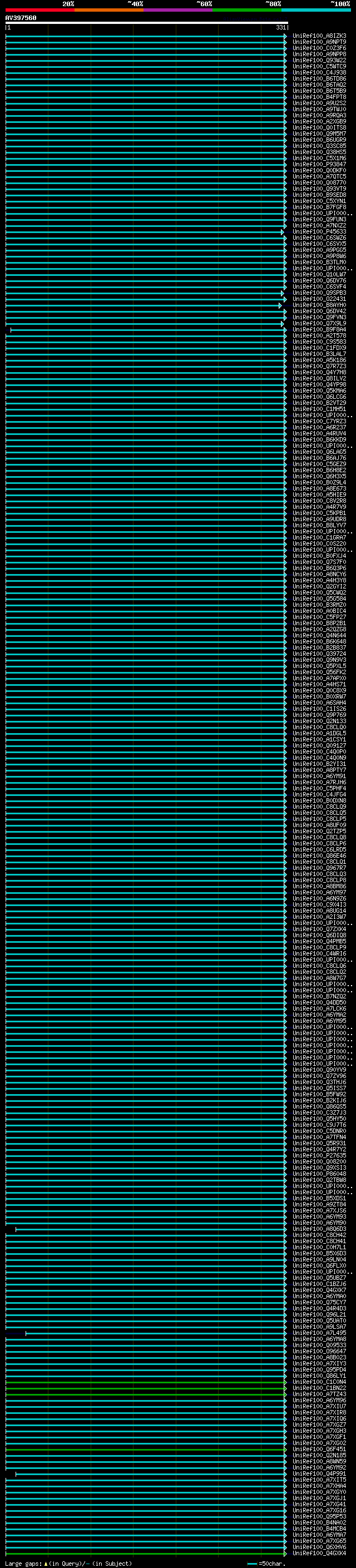Select the label UniRef100_B0Z9L4
Viewport: 356px width, 1568px height.
(319, 483)
